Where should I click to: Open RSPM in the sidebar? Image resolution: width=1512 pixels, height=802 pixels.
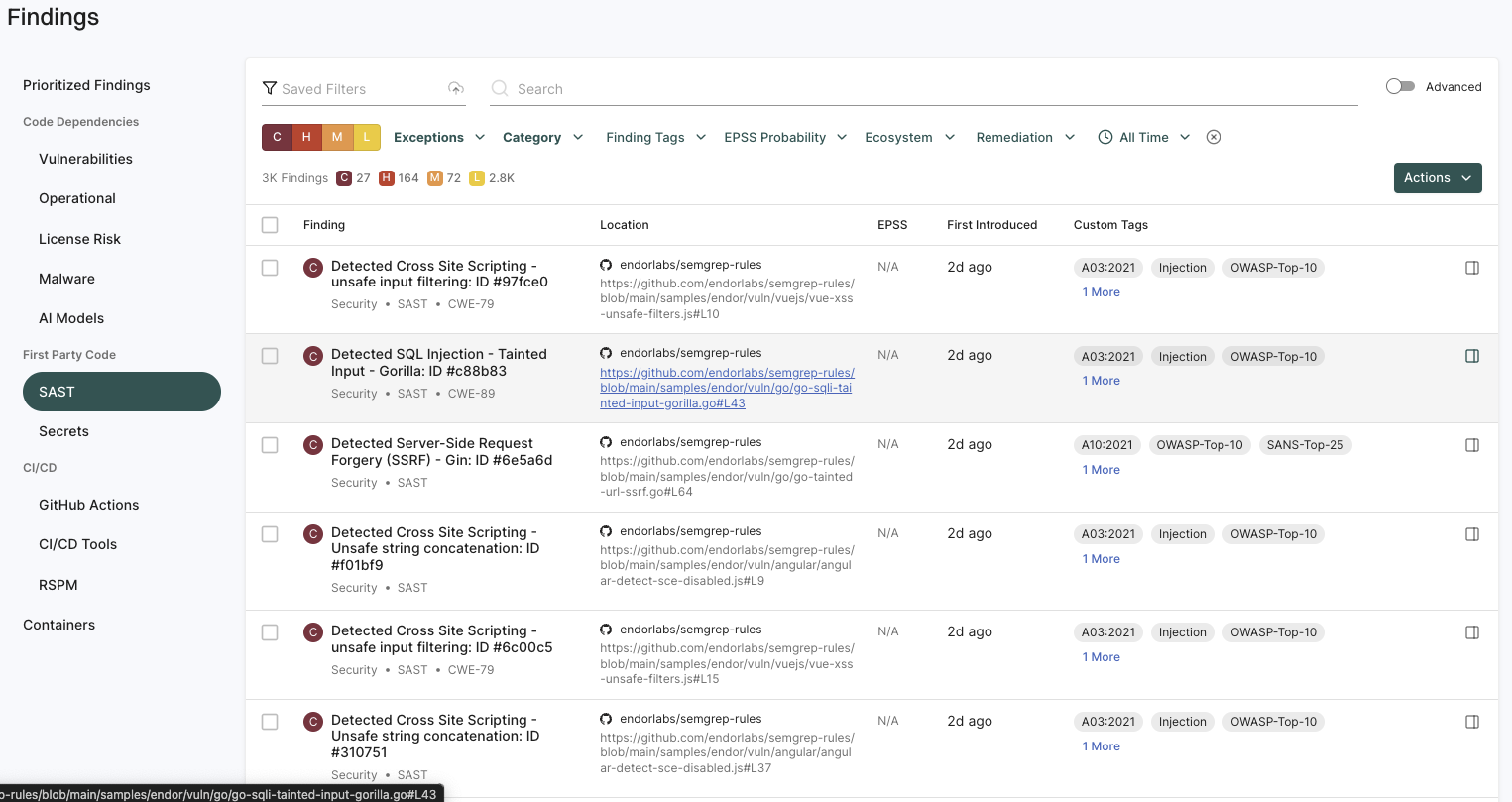click(58, 585)
